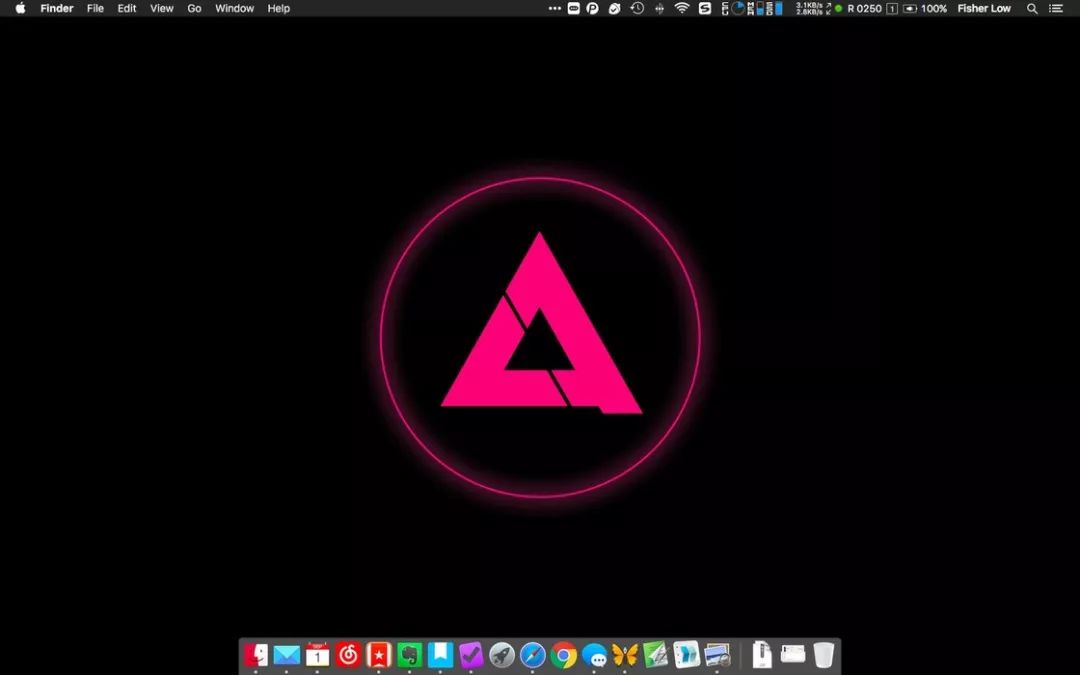Expand the battery 100% status menu
Screen dimensions: 1080x675
coord(925,8)
